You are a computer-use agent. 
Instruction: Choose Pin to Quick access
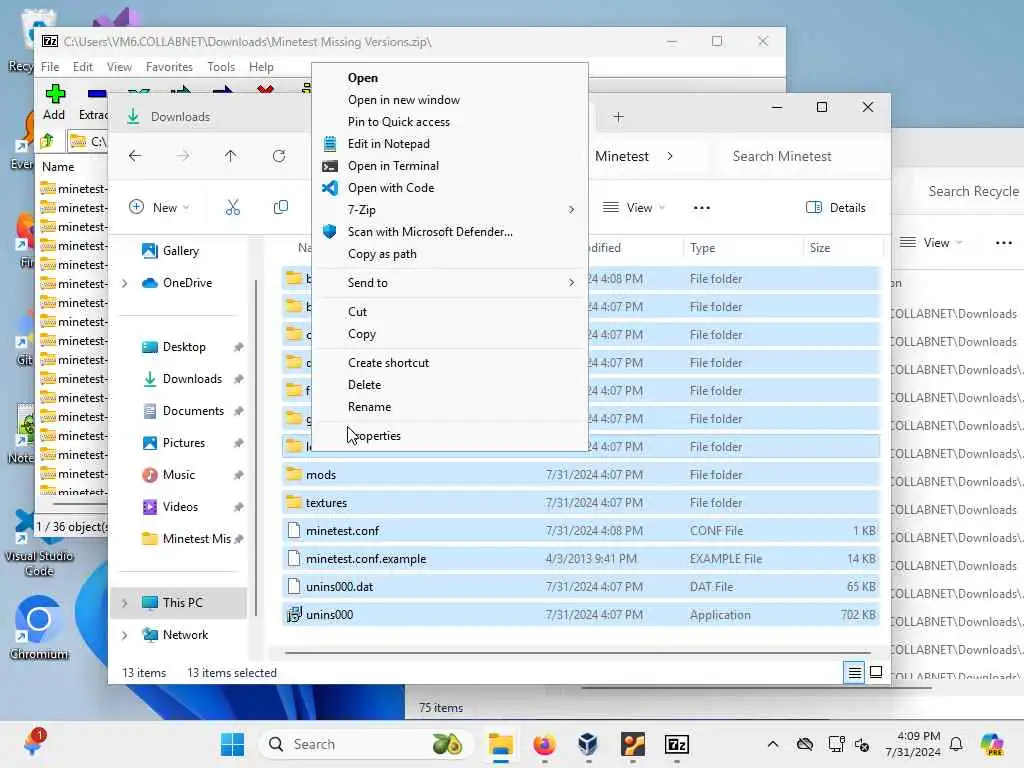(398, 122)
